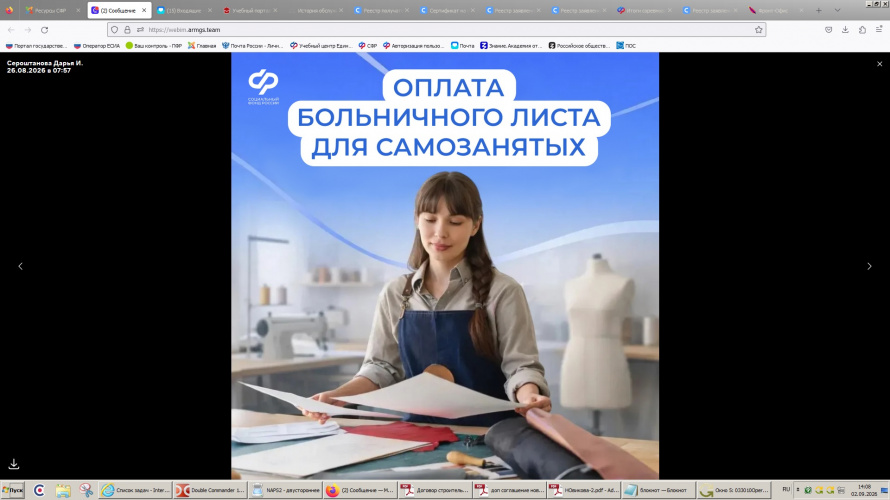Switch to the Ресурсы СФР tab
This screenshot has width=890, height=500.
pyautogui.click(x=52, y=10)
